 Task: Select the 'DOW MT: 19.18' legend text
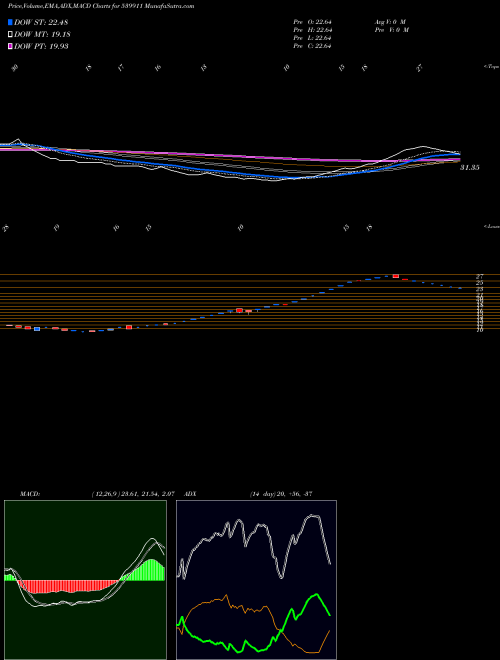coord(41,34)
